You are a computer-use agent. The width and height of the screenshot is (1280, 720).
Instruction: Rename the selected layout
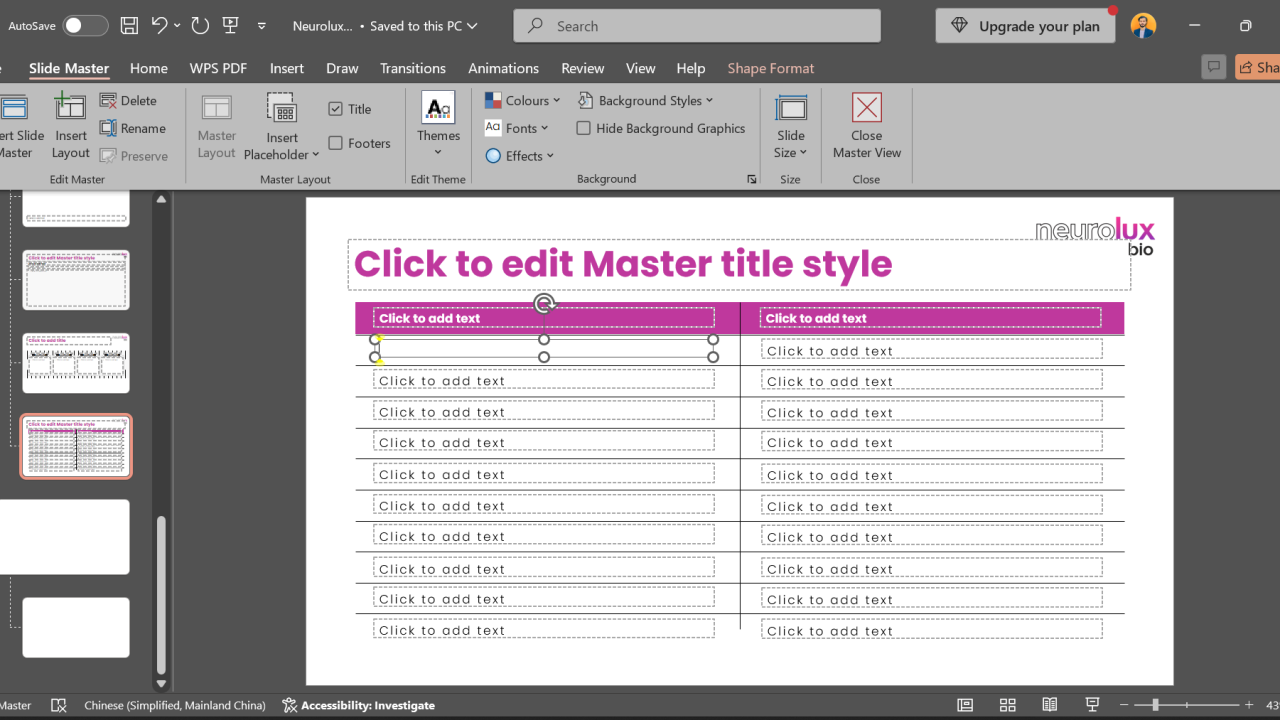pos(133,128)
